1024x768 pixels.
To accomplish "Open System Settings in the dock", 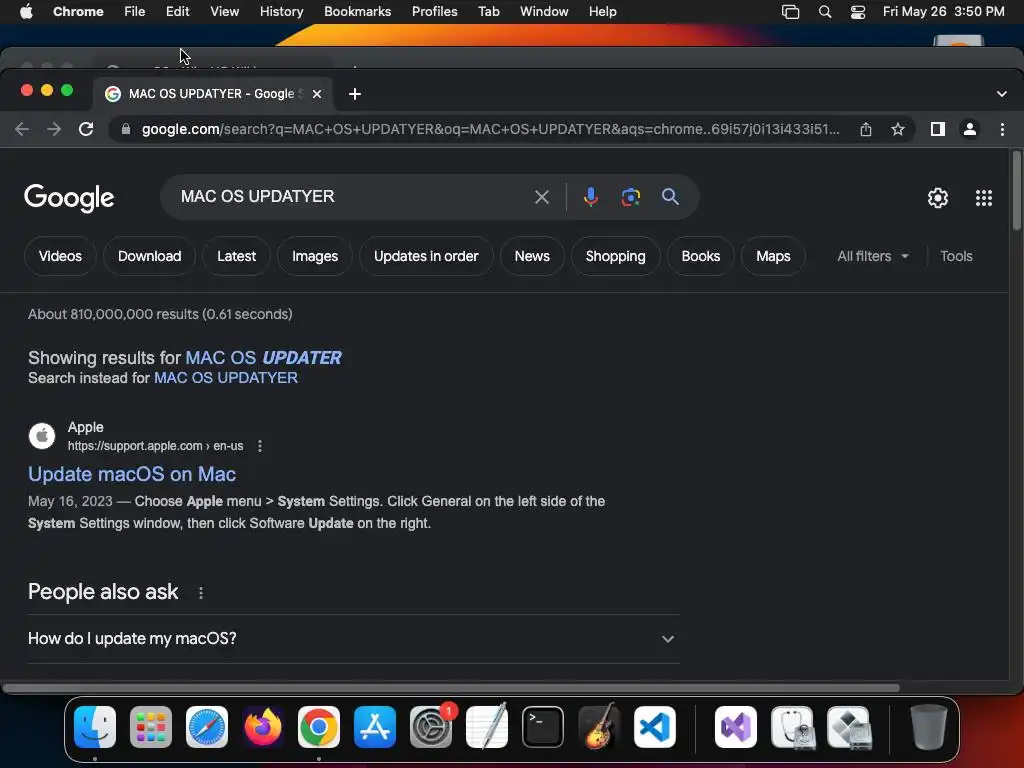I will [431, 727].
